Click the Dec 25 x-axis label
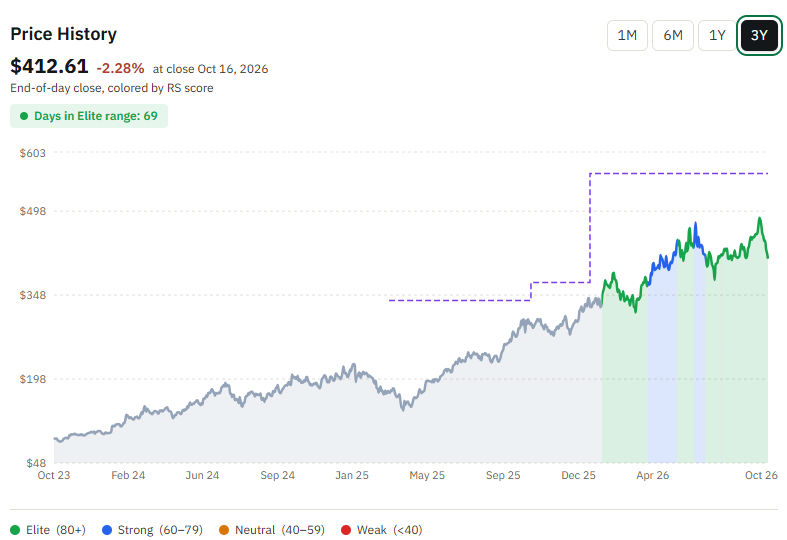787x540 pixels. tap(578, 475)
